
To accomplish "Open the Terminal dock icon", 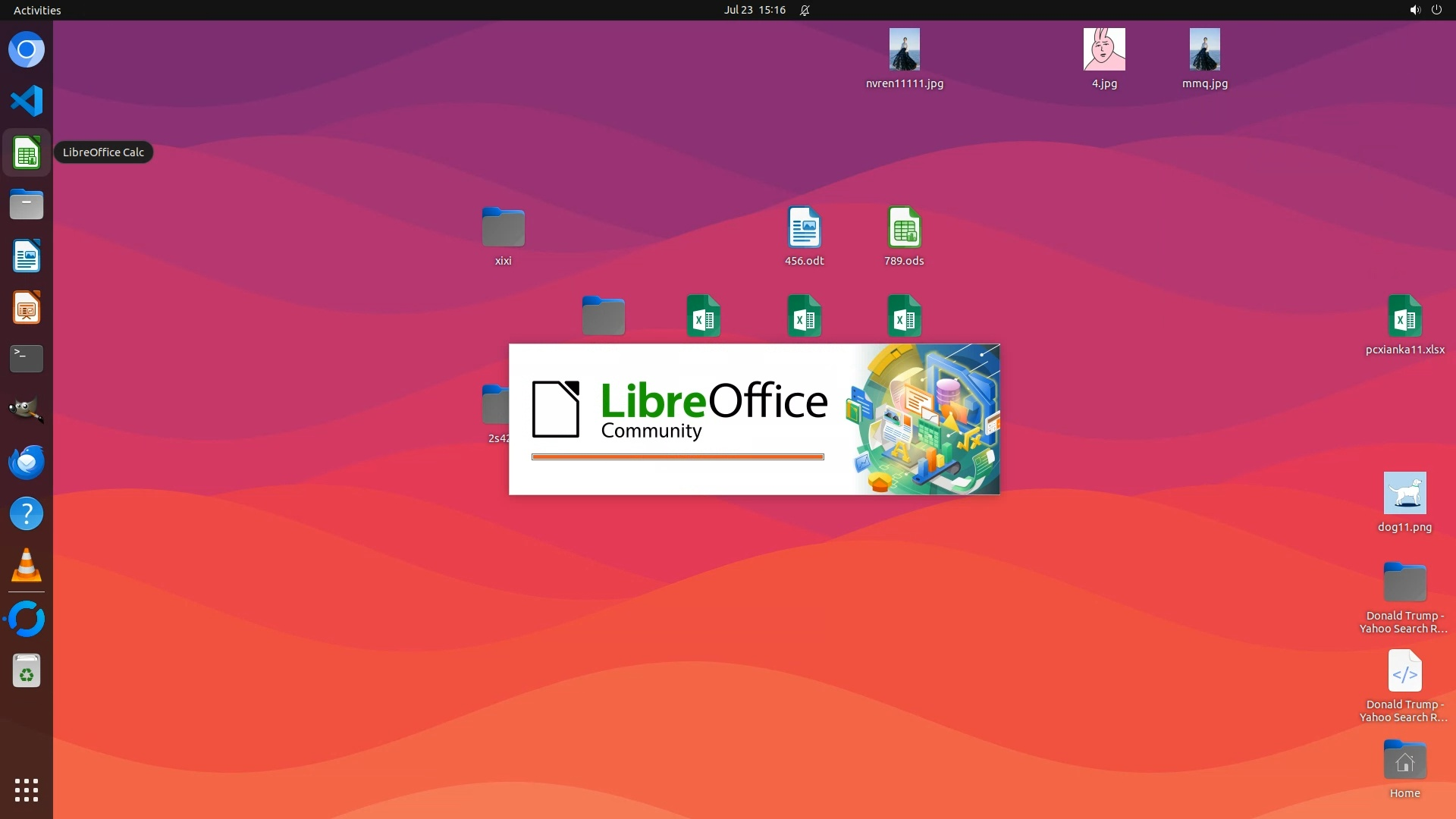I will point(27,359).
